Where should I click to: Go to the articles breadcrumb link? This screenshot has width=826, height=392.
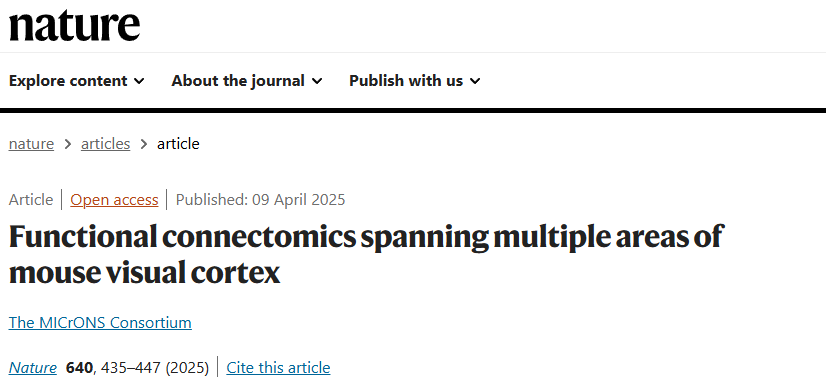point(105,144)
